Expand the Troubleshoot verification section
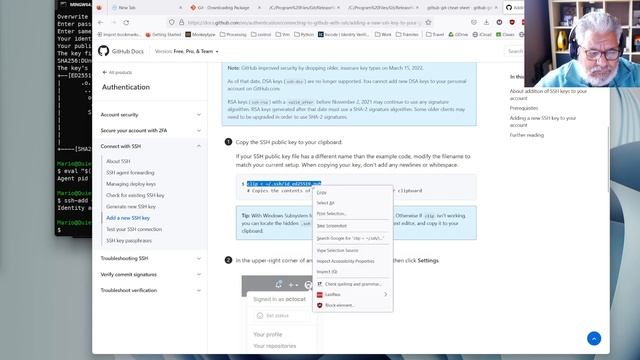This screenshot has width=640, height=360. 151,290
